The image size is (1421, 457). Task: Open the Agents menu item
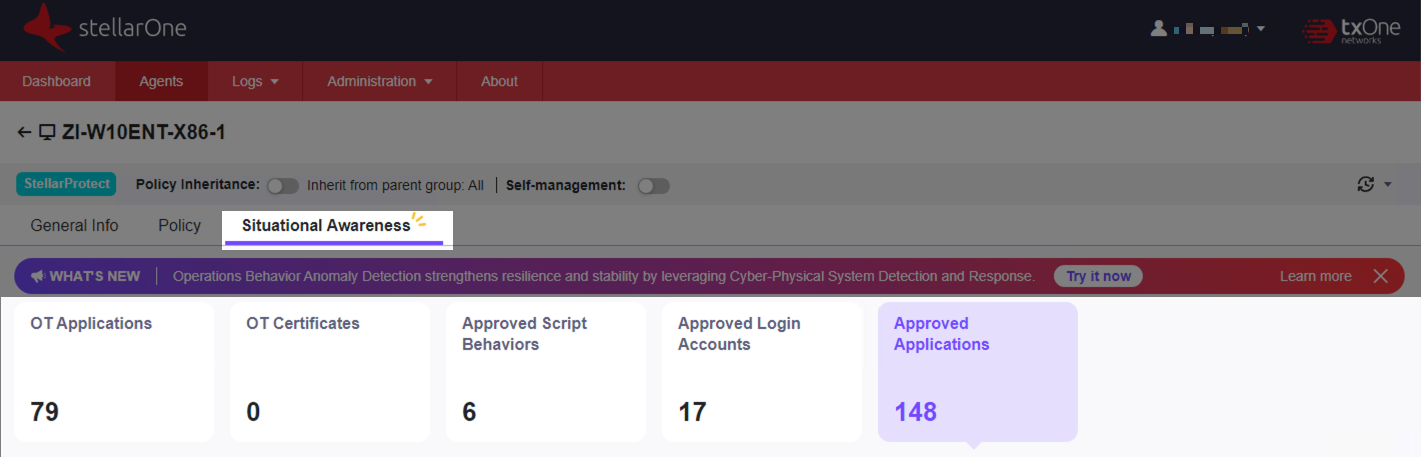click(x=161, y=81)
